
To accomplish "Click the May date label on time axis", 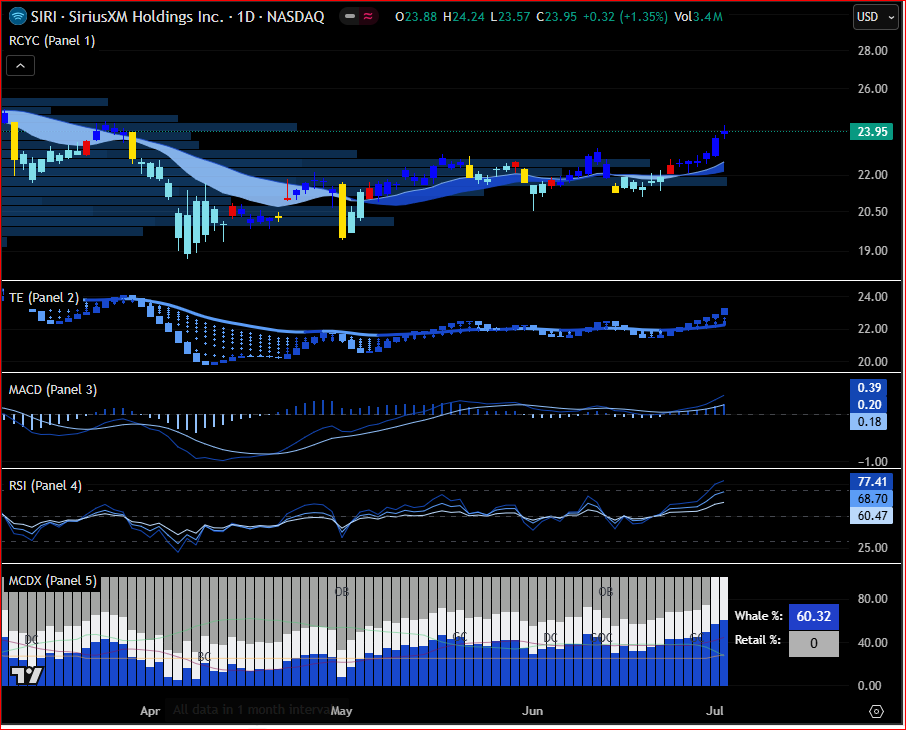I will pyautogui.click(x=341, y=711).
